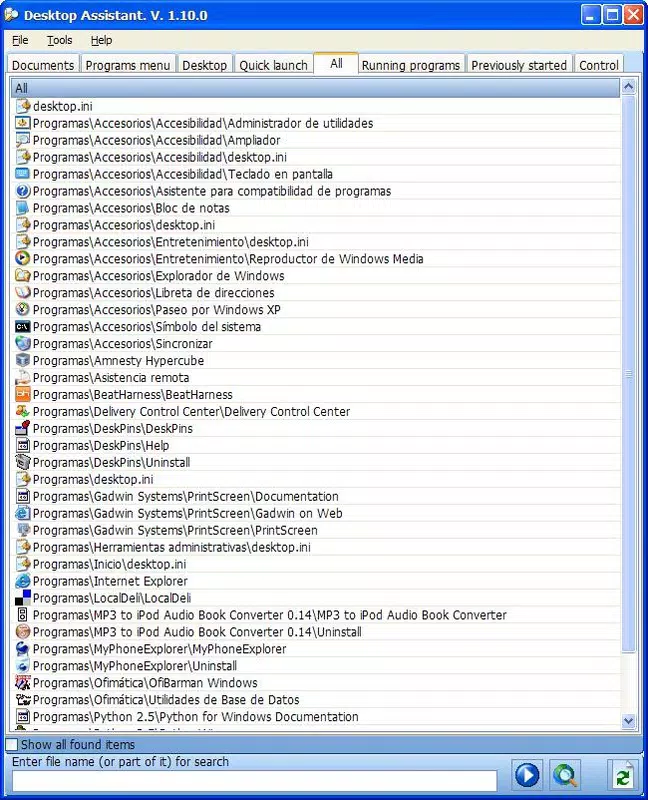This screenshot has height=800, width=648.
Task: Select the MP3 to iPod Audio Book Converter program entry
Action: tap(317, 615)
